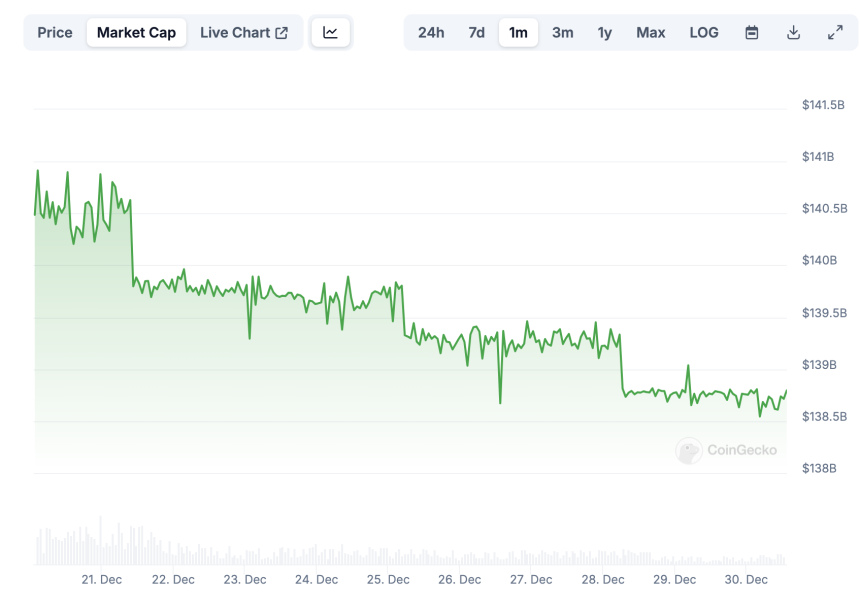Viewport: 860px width, 605px height.
Task: Select the Market Cap tab
Action: (136, 33)
